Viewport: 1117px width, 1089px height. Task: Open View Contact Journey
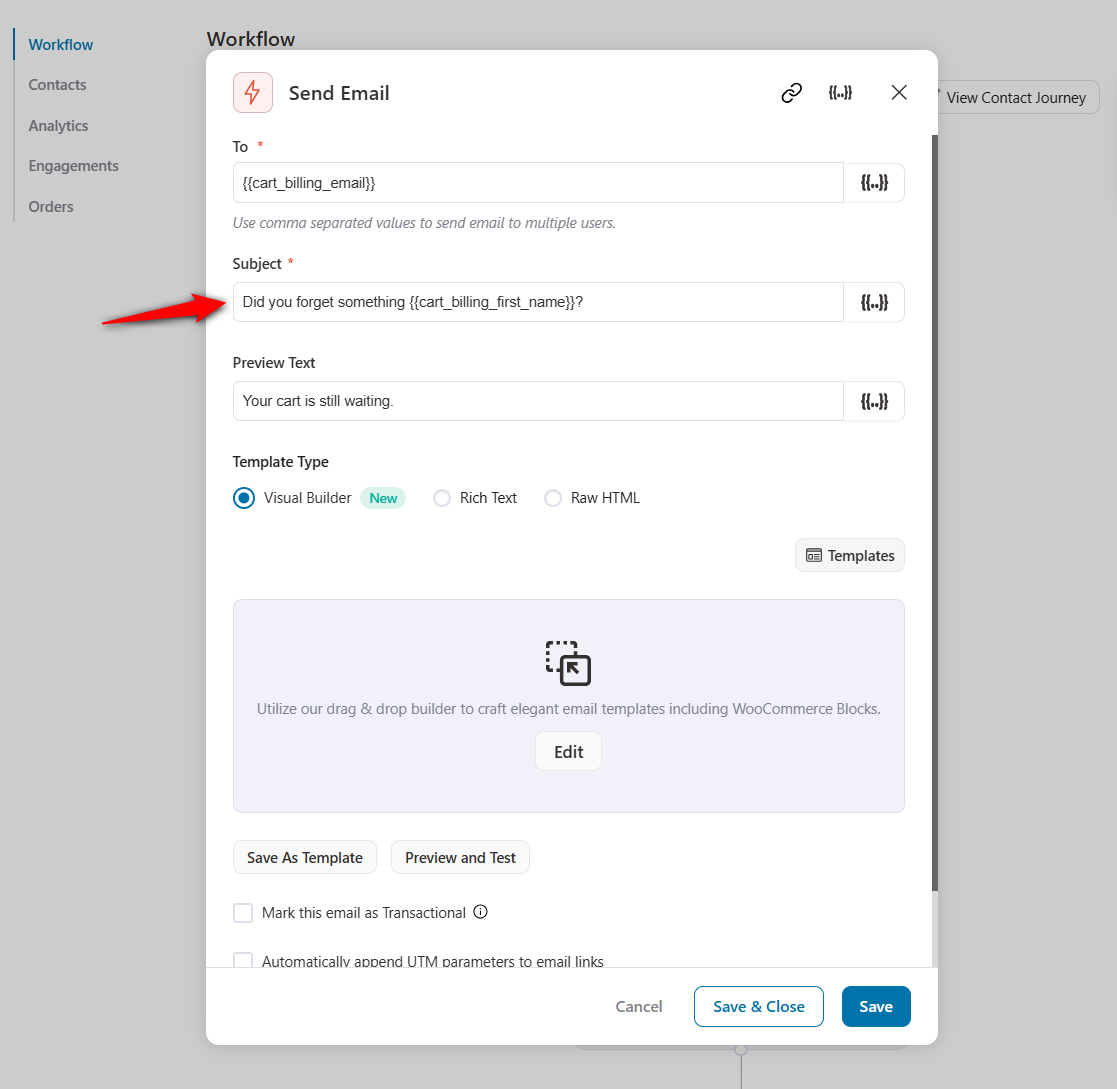point(1016,97)
